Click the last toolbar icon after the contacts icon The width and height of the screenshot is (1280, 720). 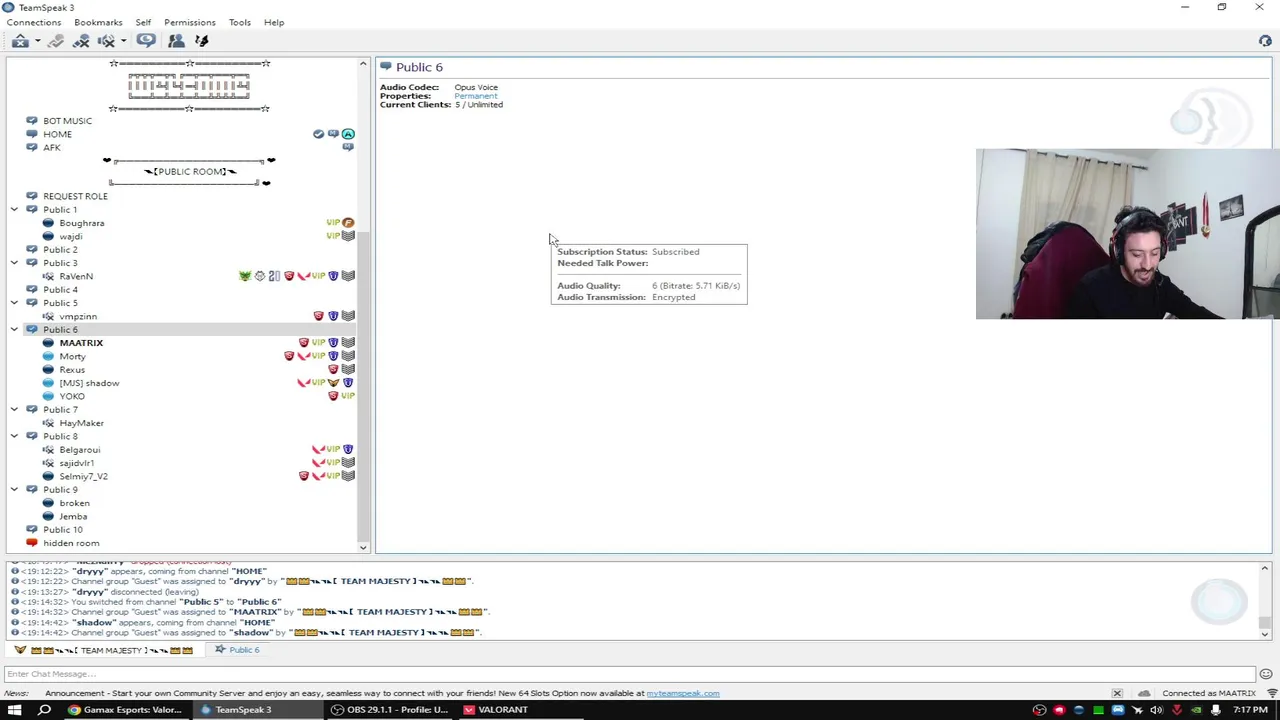click(201, 41)
